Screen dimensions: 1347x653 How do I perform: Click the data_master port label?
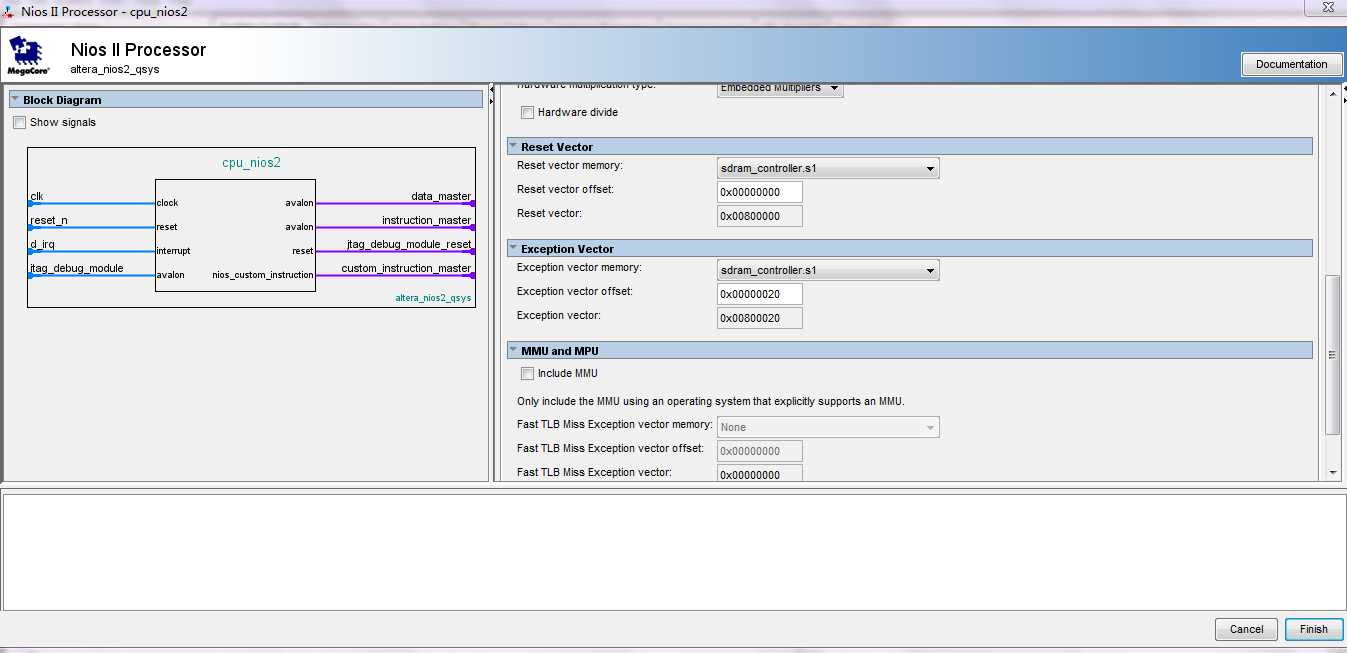click(441, 196)
